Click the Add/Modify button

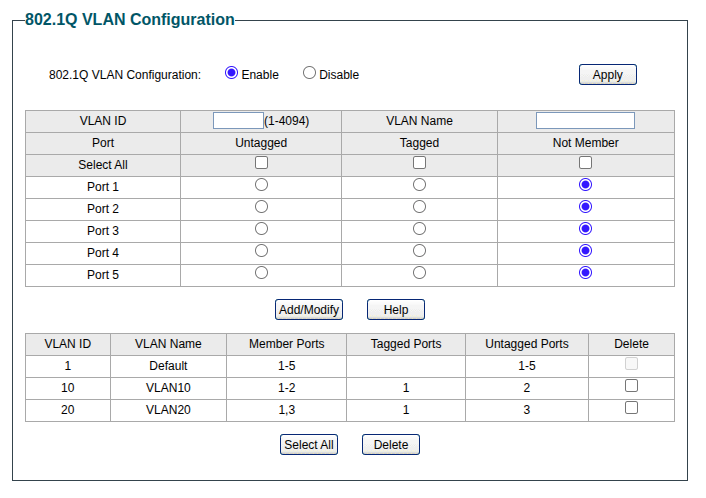309,310
